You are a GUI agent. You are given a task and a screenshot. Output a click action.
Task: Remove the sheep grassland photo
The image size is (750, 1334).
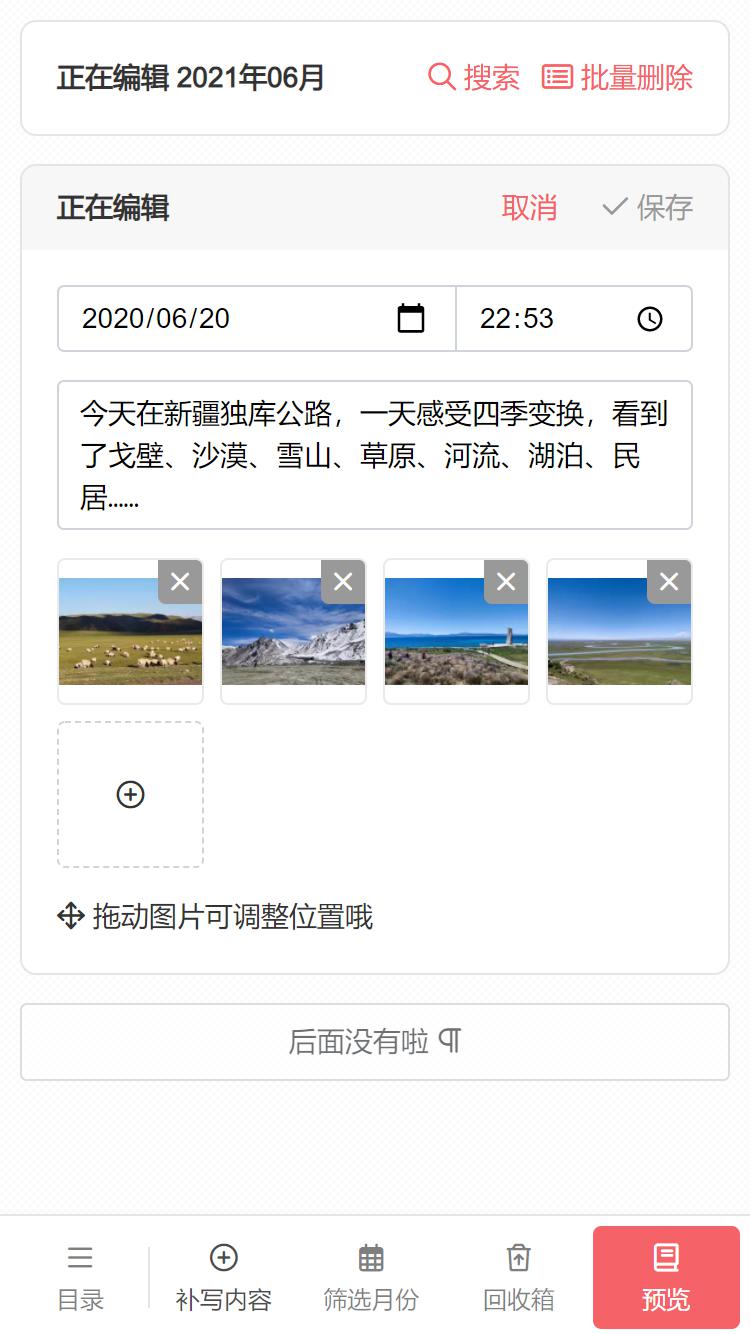(180, 582)
